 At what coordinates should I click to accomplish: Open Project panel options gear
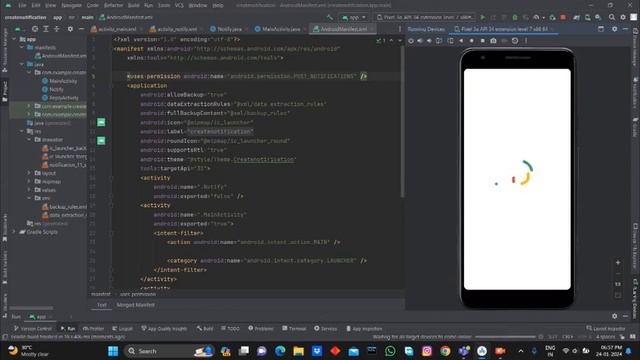[x=70, y=29]
